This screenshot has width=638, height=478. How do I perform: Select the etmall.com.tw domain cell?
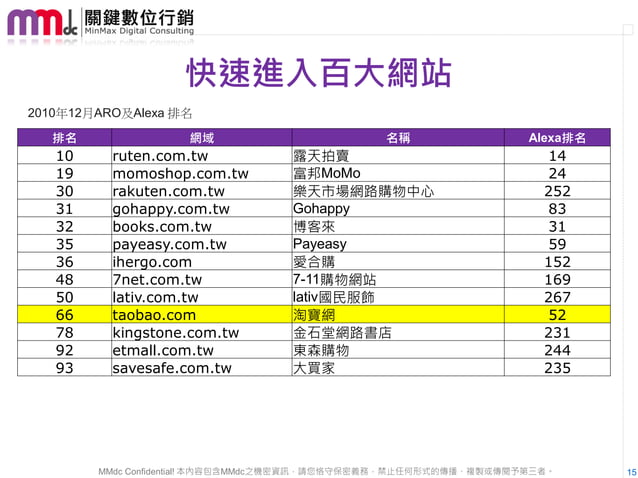(x=202, y=350)
